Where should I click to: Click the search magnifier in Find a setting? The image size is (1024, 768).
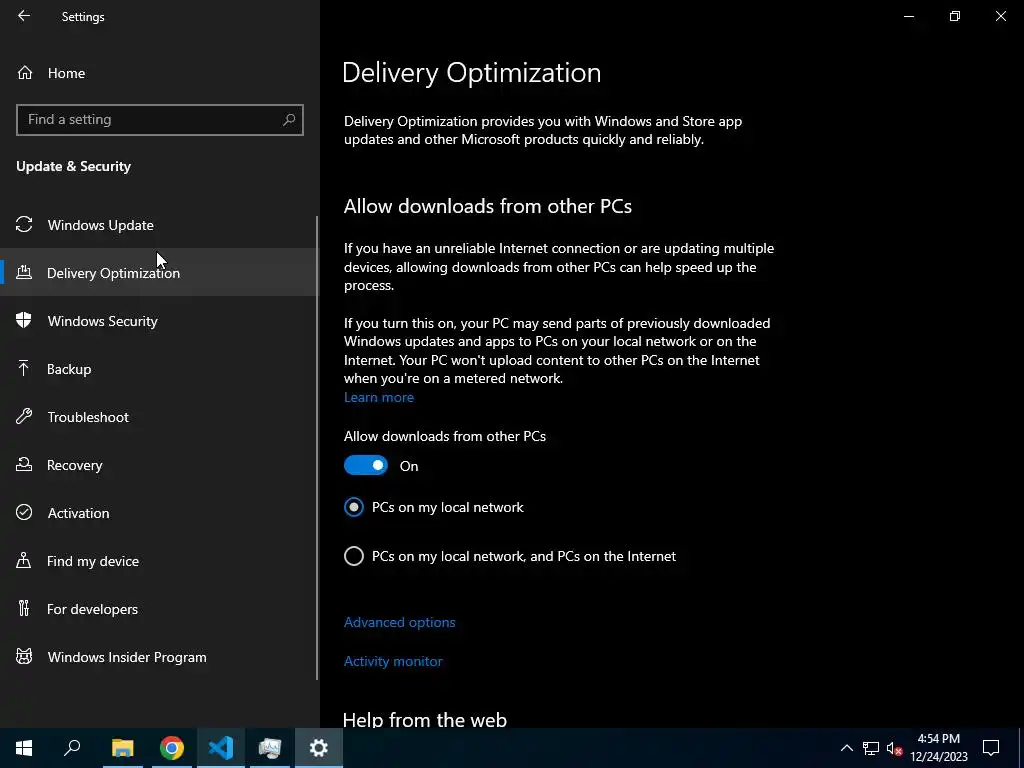(289, 120)
